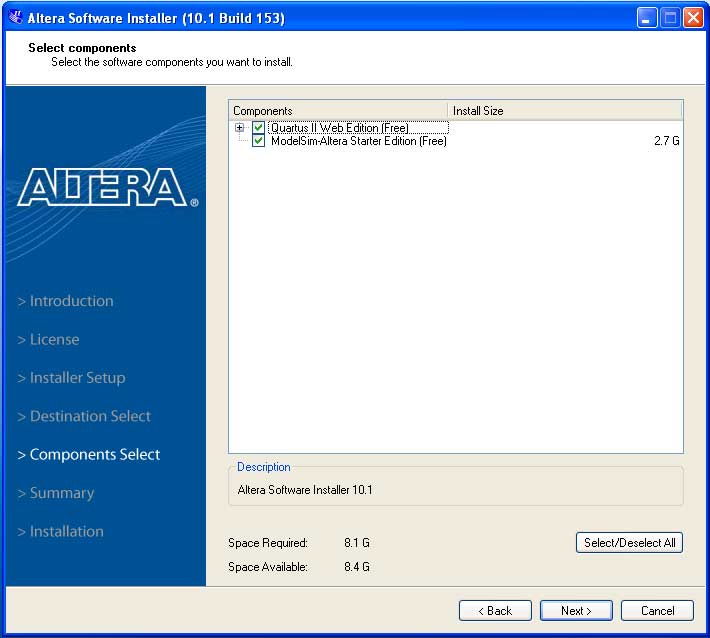The height and width of the screenshot is (638, 710).
Task: Select the Quartus II Web Edition row label
Action: [339, 128]
